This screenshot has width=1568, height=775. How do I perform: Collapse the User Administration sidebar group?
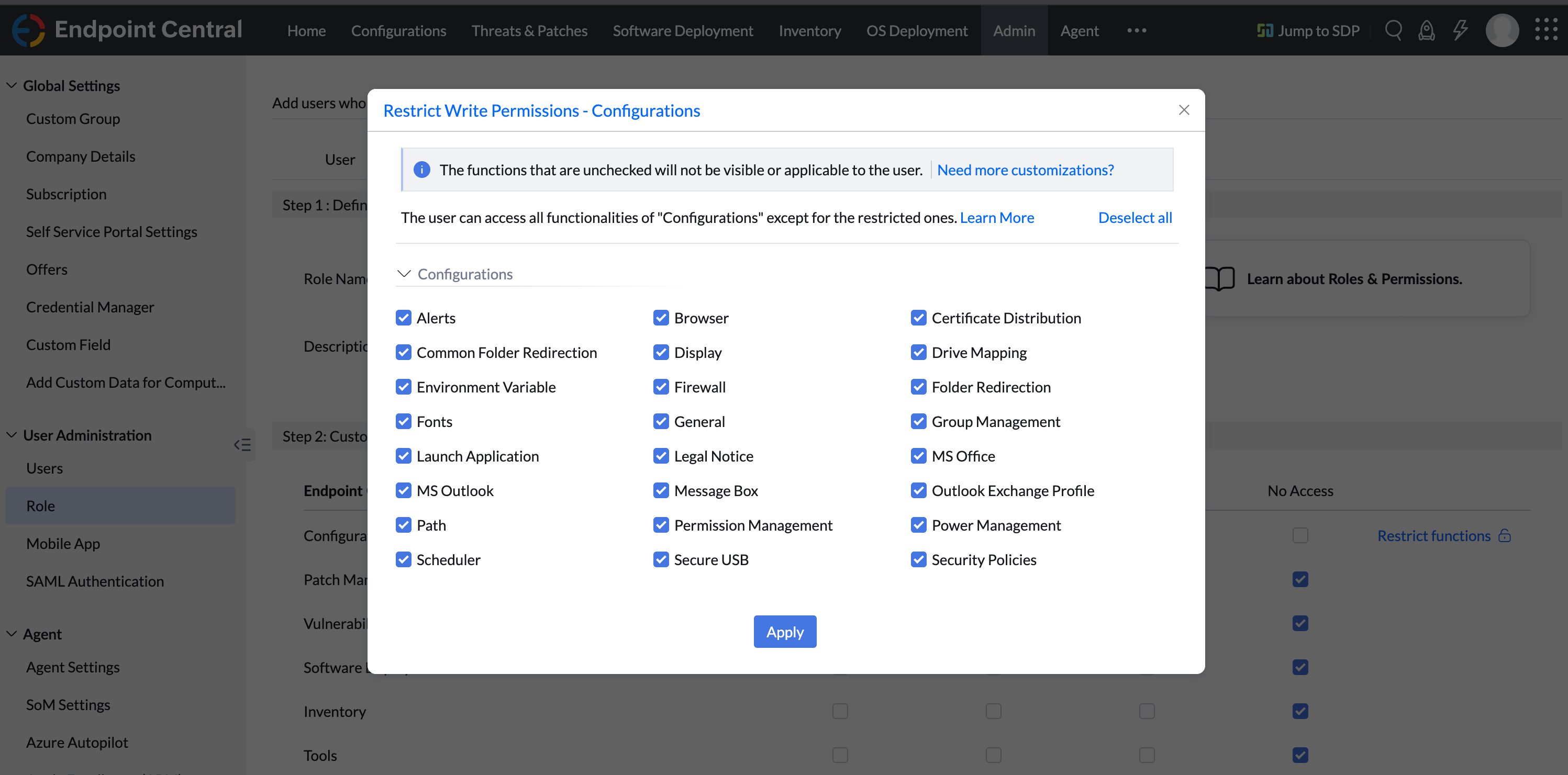tap(10, 434)
